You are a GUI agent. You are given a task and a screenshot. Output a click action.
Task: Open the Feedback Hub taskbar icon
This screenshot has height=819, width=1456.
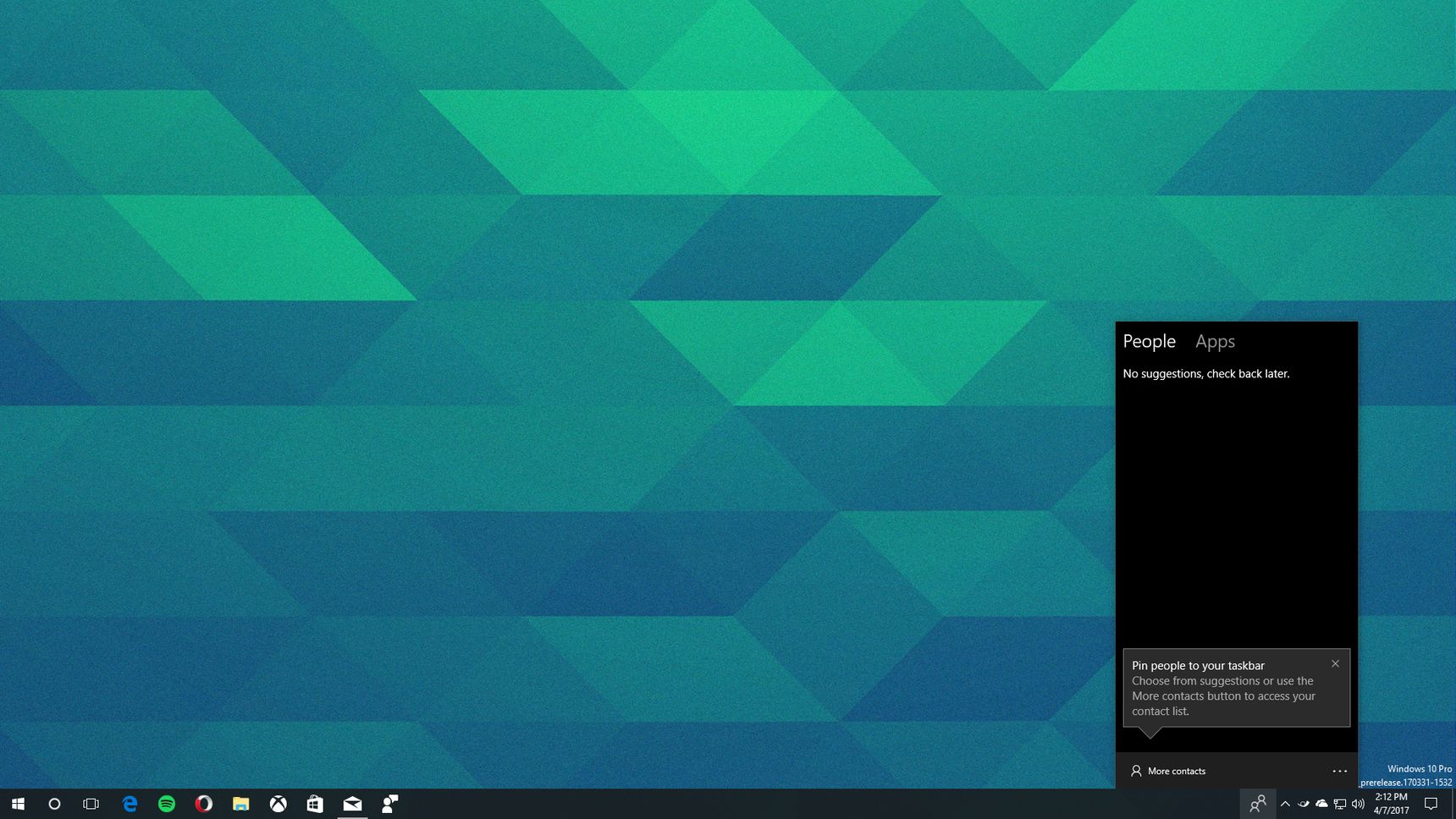coord(389,804)
